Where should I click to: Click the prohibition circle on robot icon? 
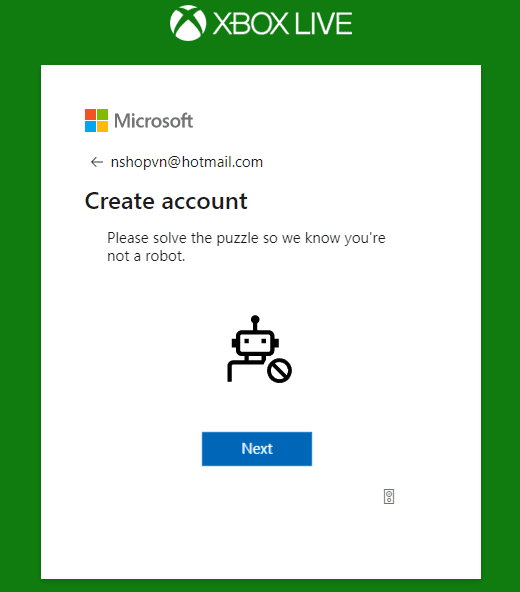point(279,370)
